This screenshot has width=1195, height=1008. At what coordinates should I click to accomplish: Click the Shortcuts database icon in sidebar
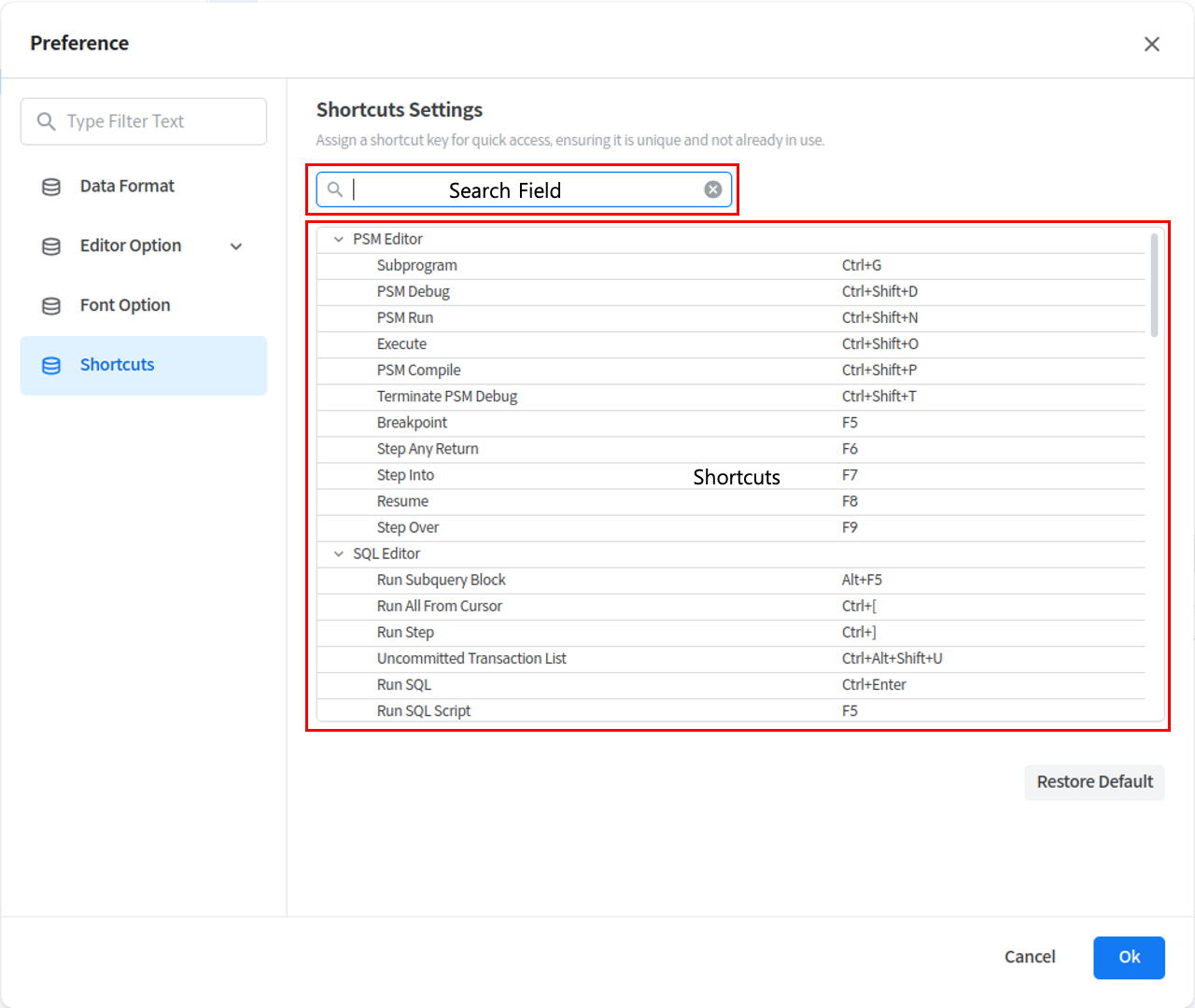point(51,366)
